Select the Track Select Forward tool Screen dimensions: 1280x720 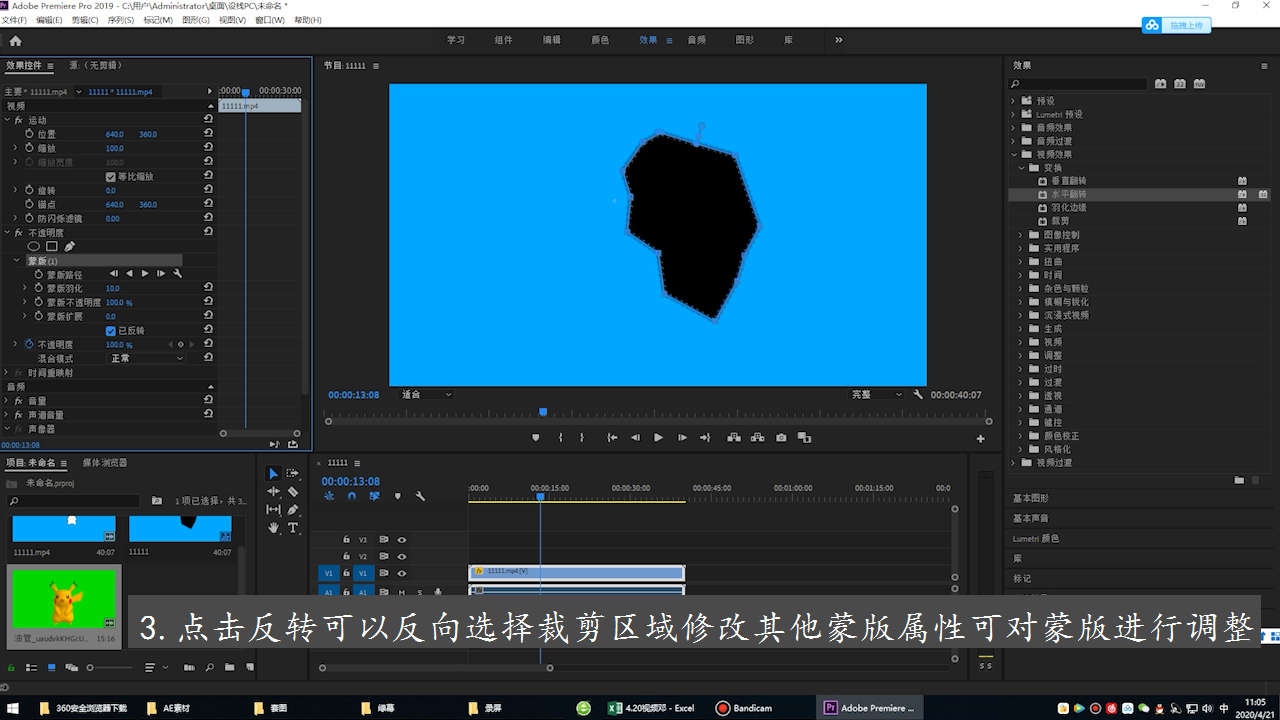pos(293,473)
